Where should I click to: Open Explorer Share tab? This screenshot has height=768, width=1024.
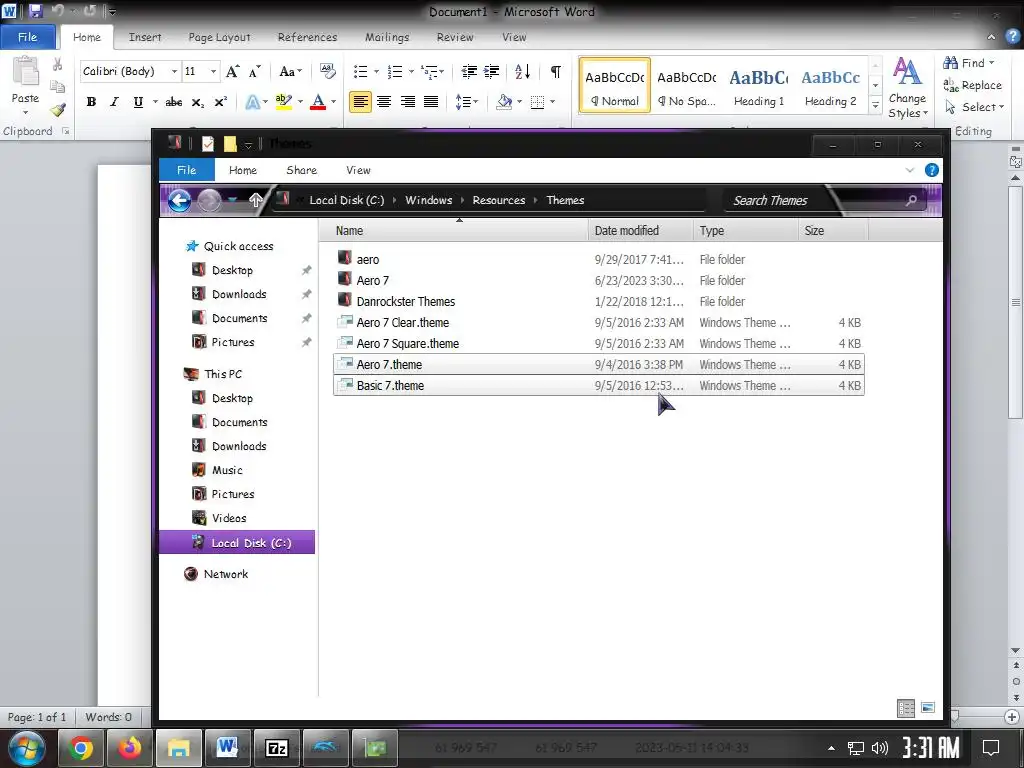[302, 170]
